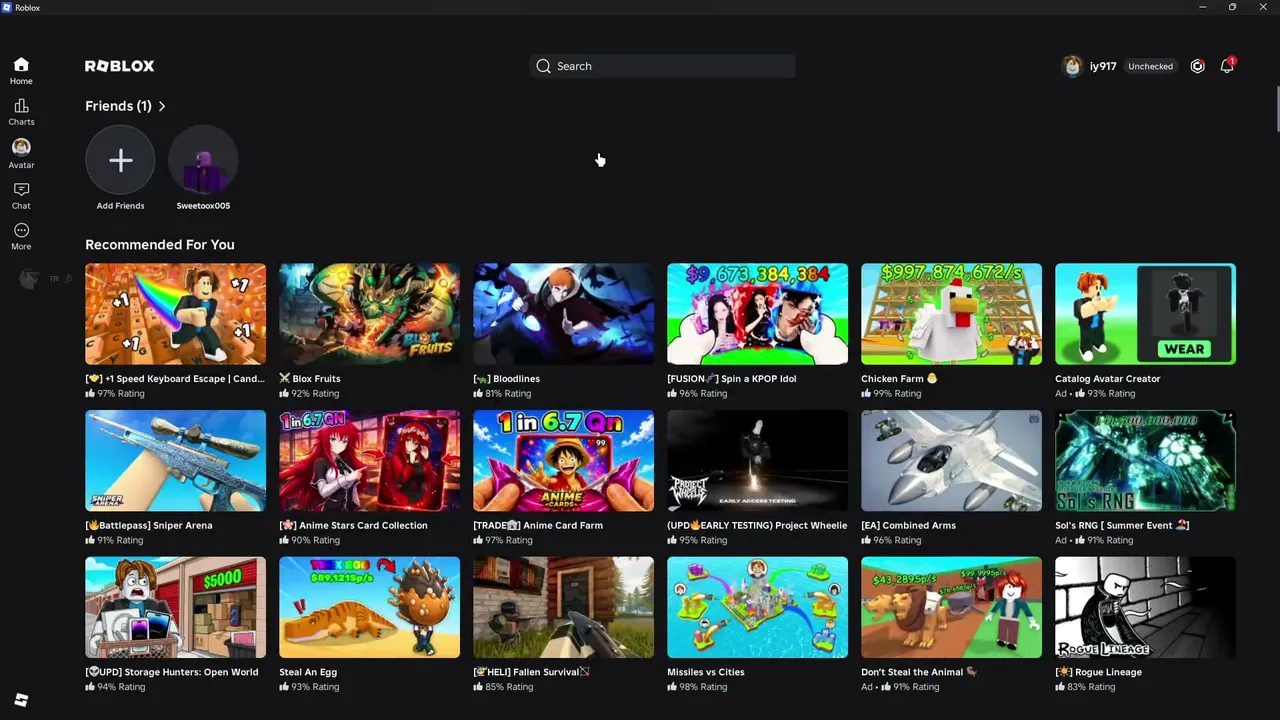Open the Project Wheelie game thumbnail
This screenshot has height=720, width=1280.
point(757,461)
